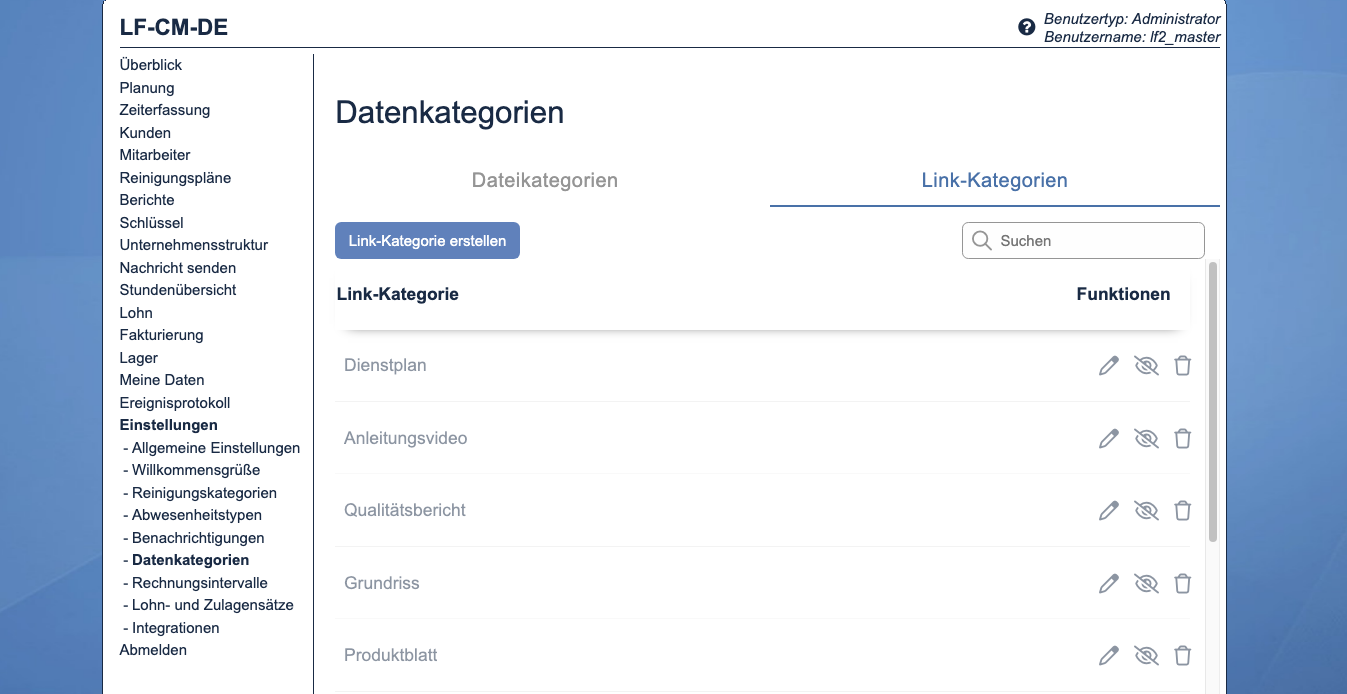The height and width of the screenshot is (694, 1347).
Task: Navigate to Lohn
Action: 136,313
